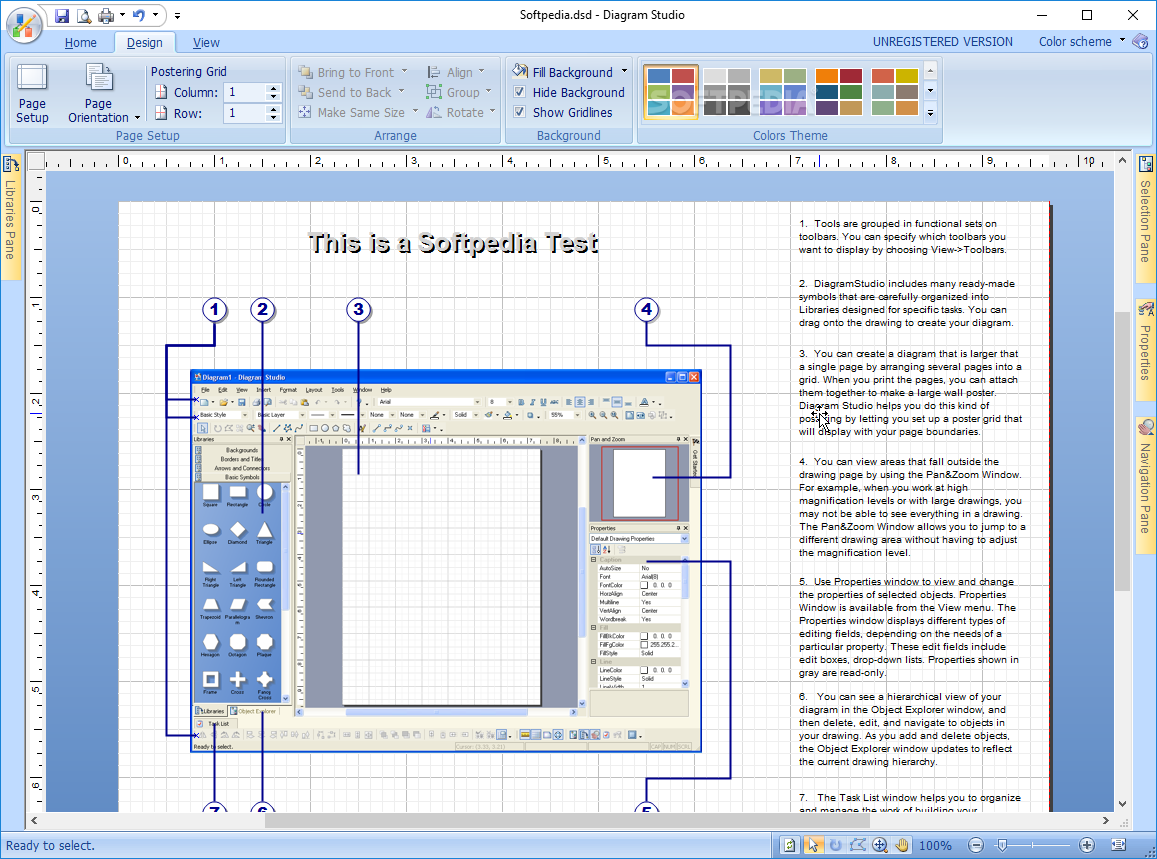Open the Print options dropdown arrow
This screenshot has height=859, width=1157.
coord(122,15)
